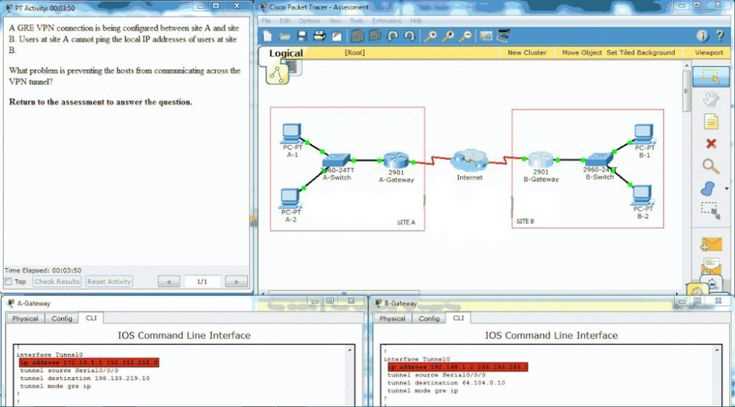Click the Print icon in toolbar
The image size is (735, 407).
tap(320, 36)
